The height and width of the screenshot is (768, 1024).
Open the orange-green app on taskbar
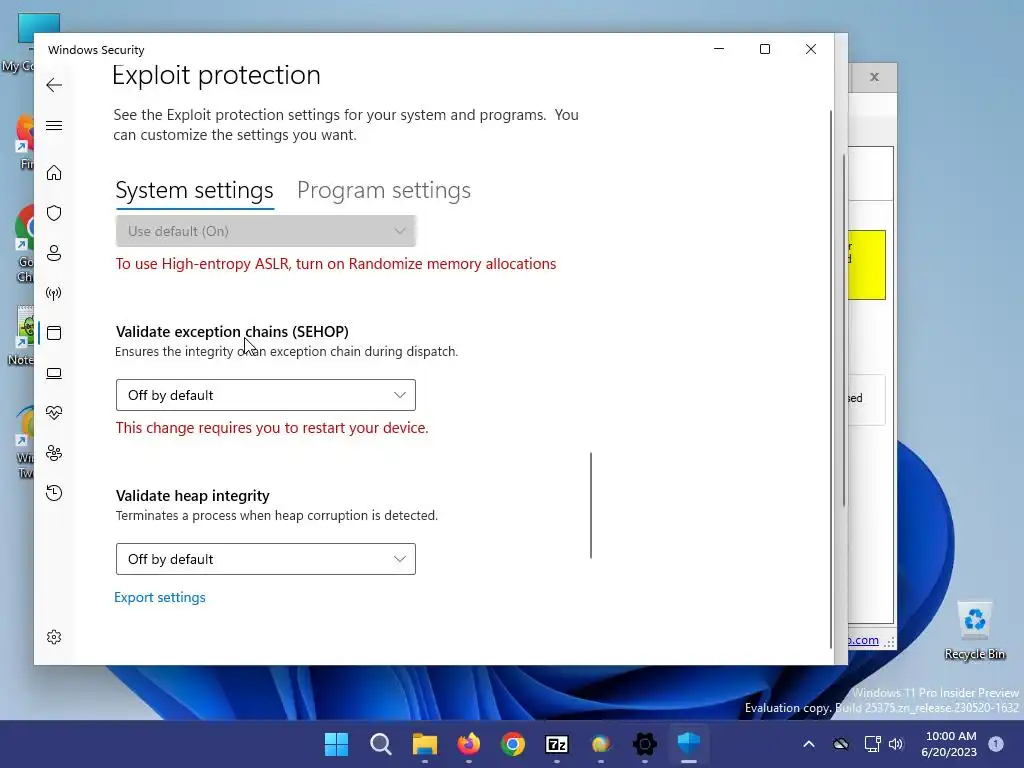click(601, 744)
